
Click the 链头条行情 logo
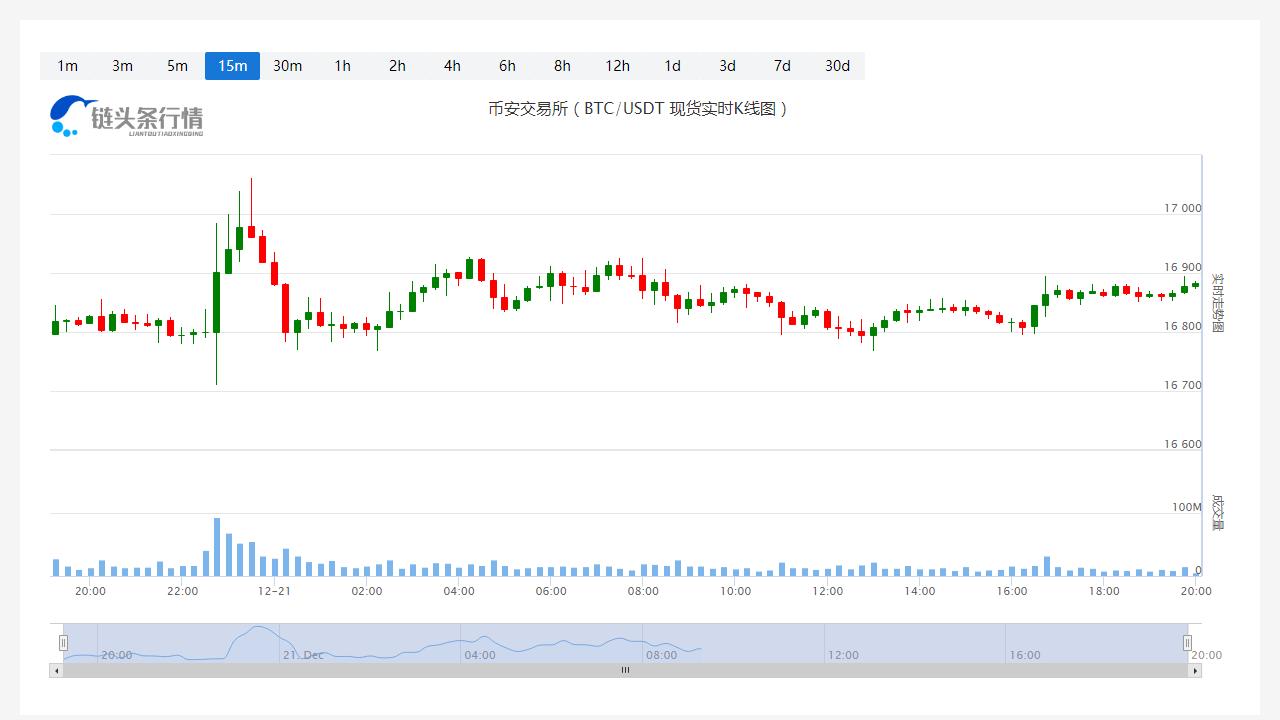click(127, 117)
